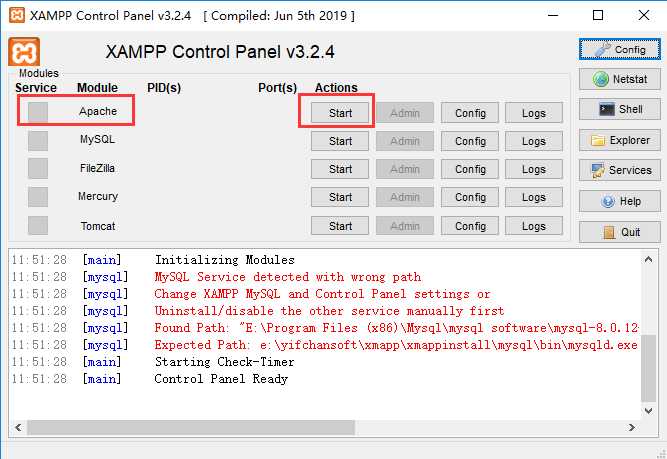
Task: Click the 'Control Panel Ready' log line
Action: [221, 379]
